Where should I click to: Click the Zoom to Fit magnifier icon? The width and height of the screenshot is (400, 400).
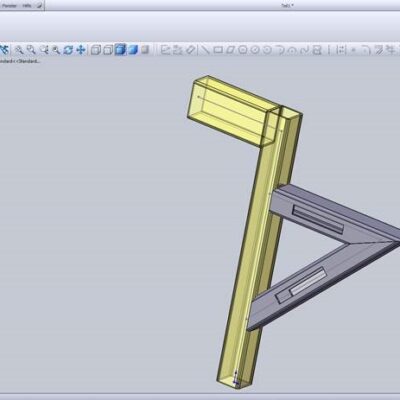click(19, 50)
